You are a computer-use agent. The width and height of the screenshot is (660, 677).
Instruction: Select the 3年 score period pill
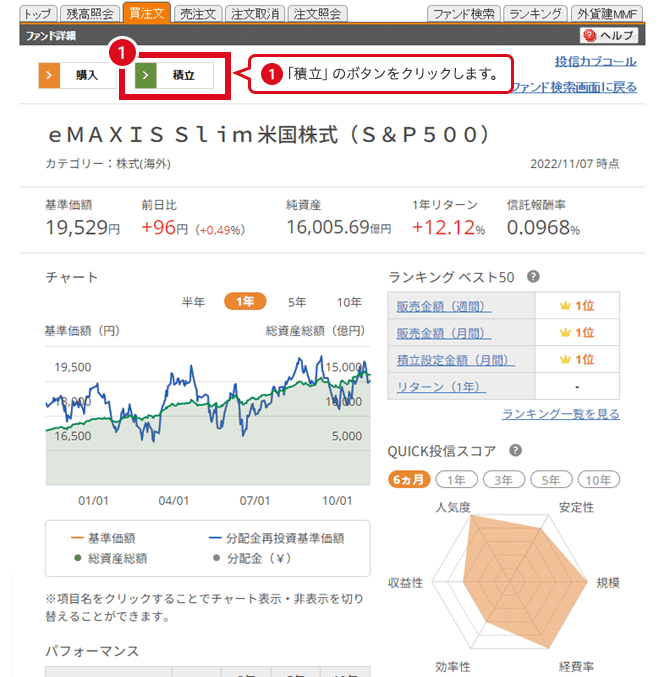(504, 479)
